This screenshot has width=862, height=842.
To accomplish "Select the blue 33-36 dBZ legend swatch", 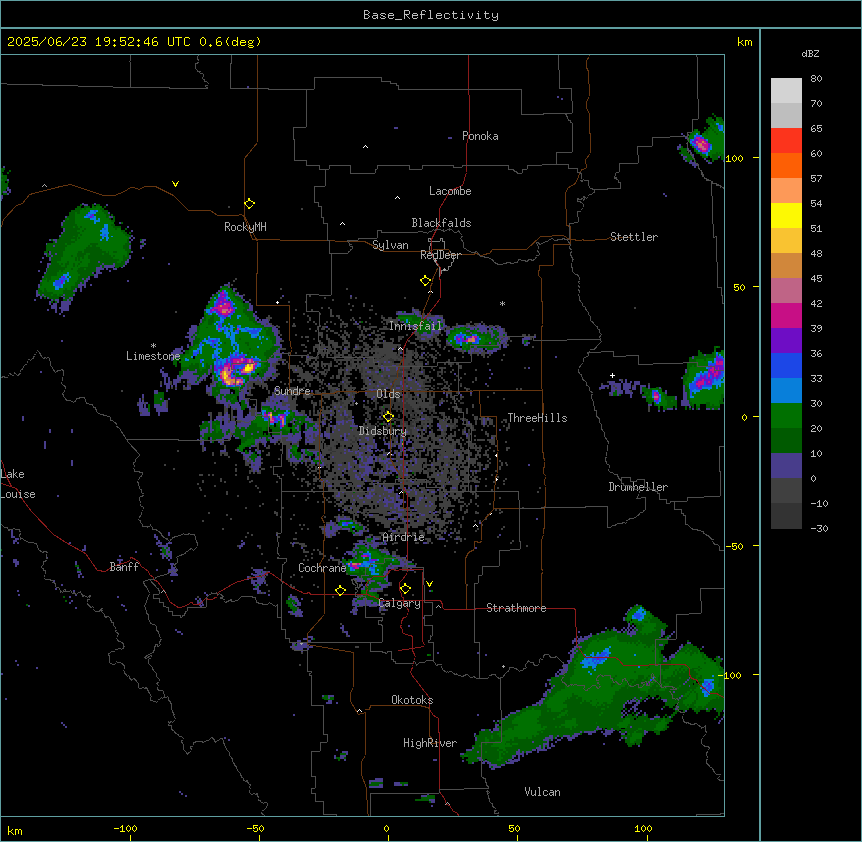I will (x=786, y=365).
